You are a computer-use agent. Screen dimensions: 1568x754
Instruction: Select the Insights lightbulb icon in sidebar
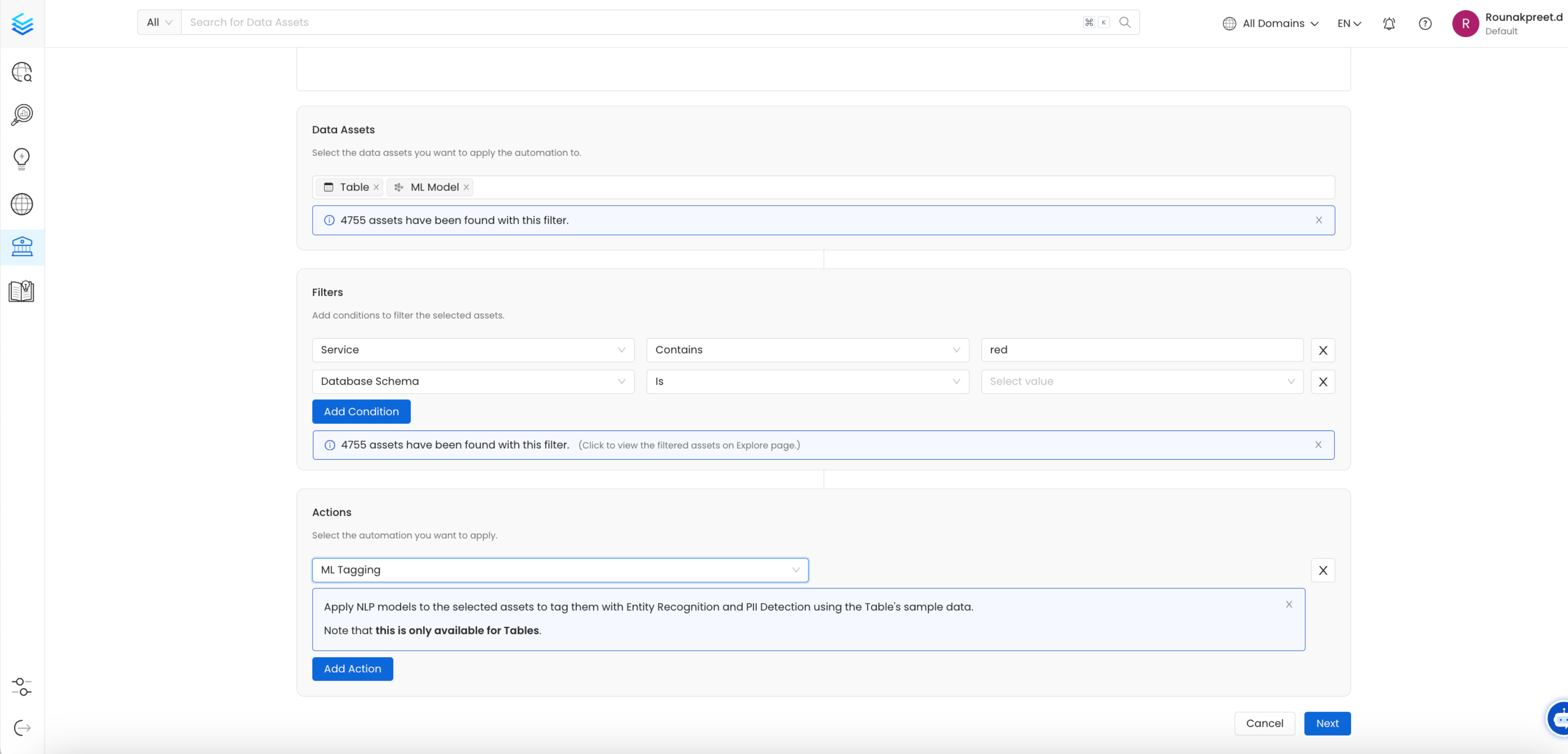(x=22, y=158)
